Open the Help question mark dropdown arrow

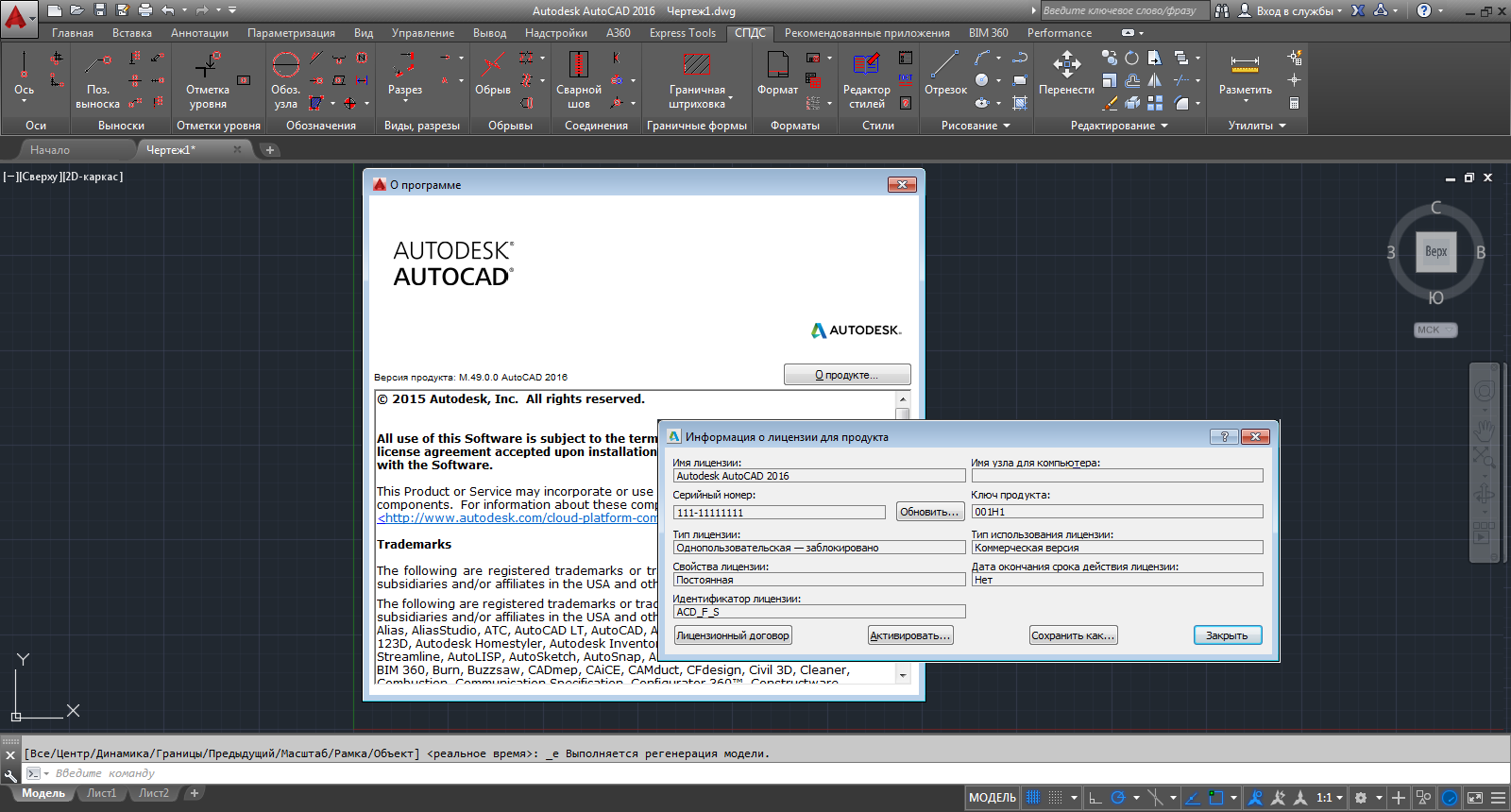coord(1440,10)
